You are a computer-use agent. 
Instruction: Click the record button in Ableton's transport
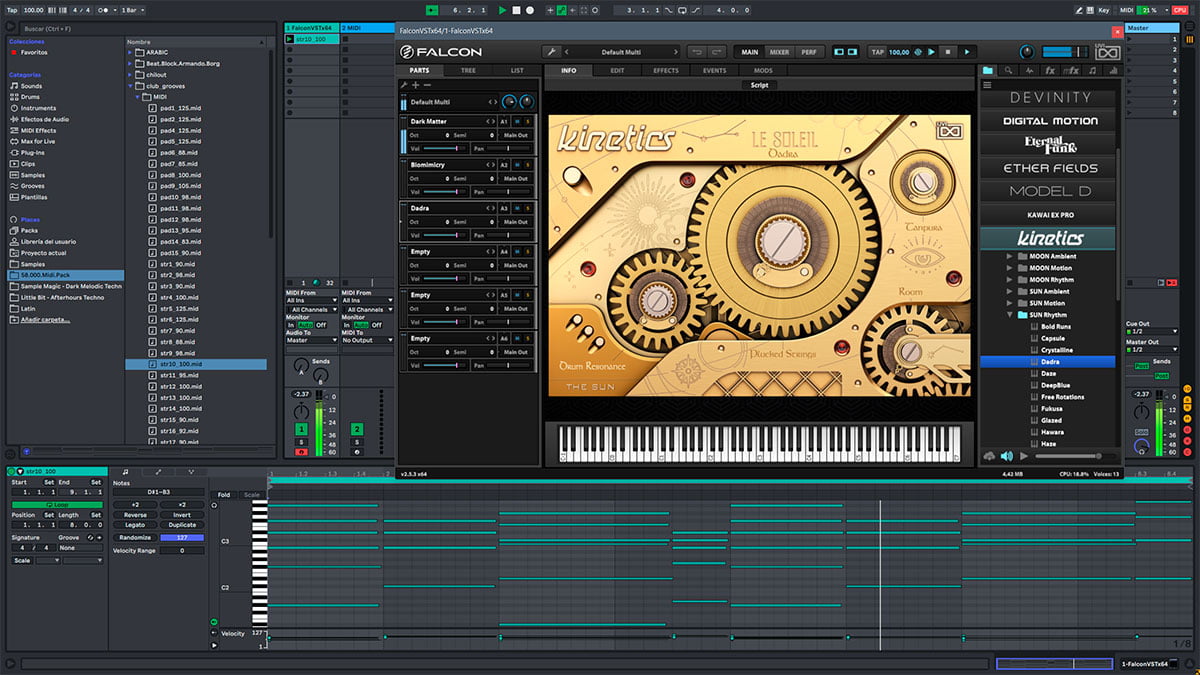click(530, 10)
